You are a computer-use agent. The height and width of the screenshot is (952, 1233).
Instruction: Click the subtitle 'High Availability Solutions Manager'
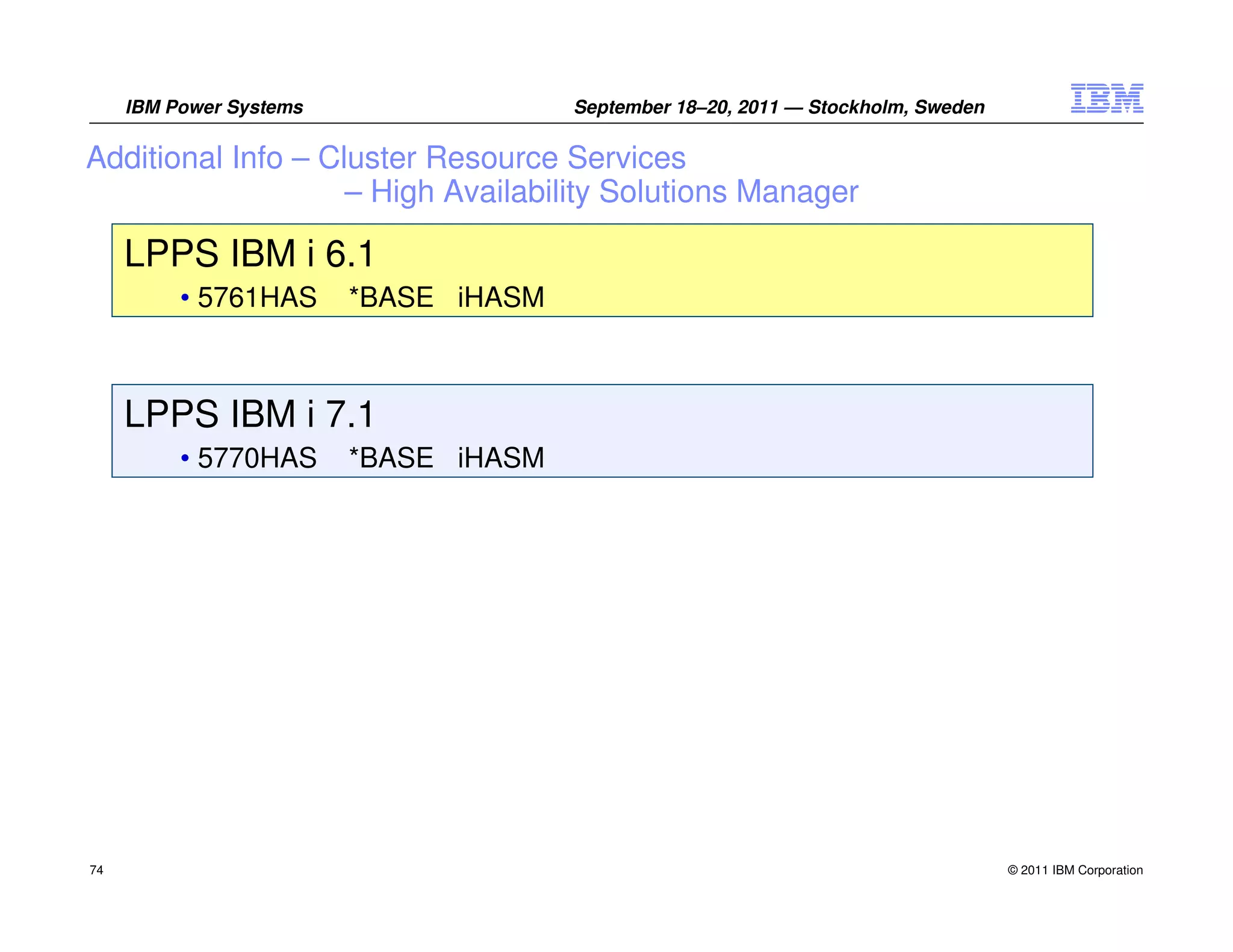click(x=614, y=192)
